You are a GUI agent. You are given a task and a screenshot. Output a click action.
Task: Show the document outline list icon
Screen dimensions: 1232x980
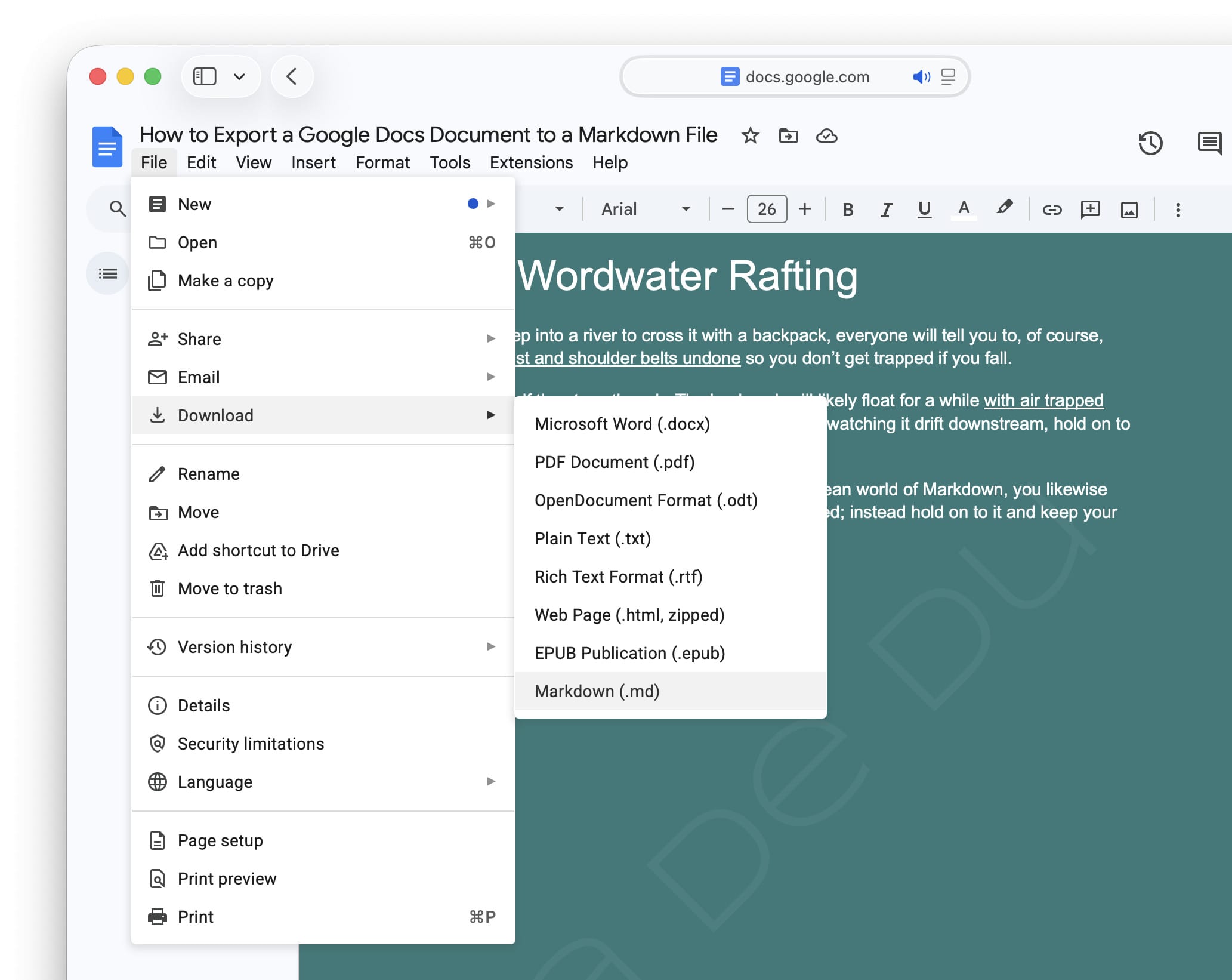pos(108,273)
